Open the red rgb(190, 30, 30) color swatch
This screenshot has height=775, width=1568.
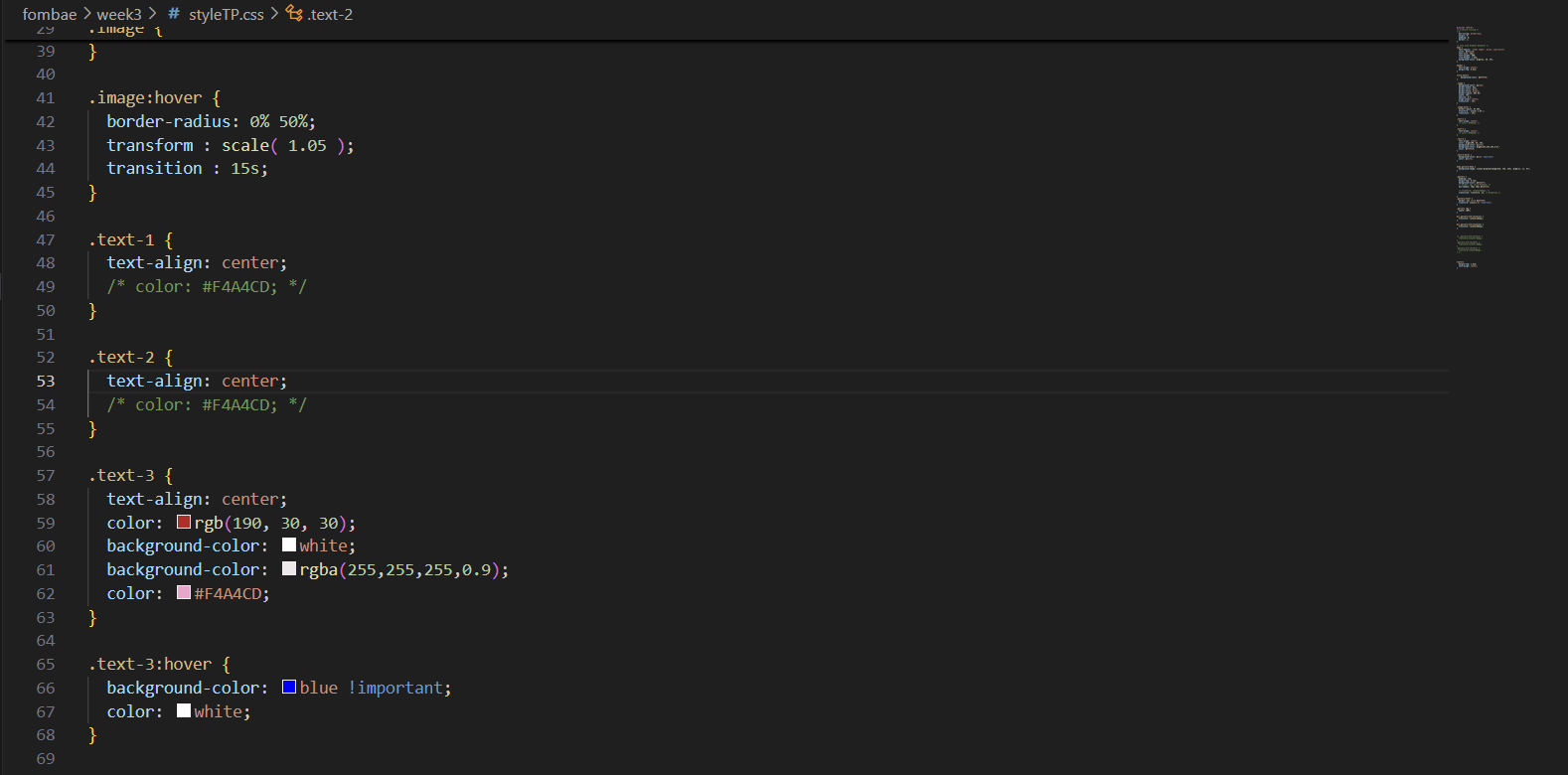(x=184, y=523)
